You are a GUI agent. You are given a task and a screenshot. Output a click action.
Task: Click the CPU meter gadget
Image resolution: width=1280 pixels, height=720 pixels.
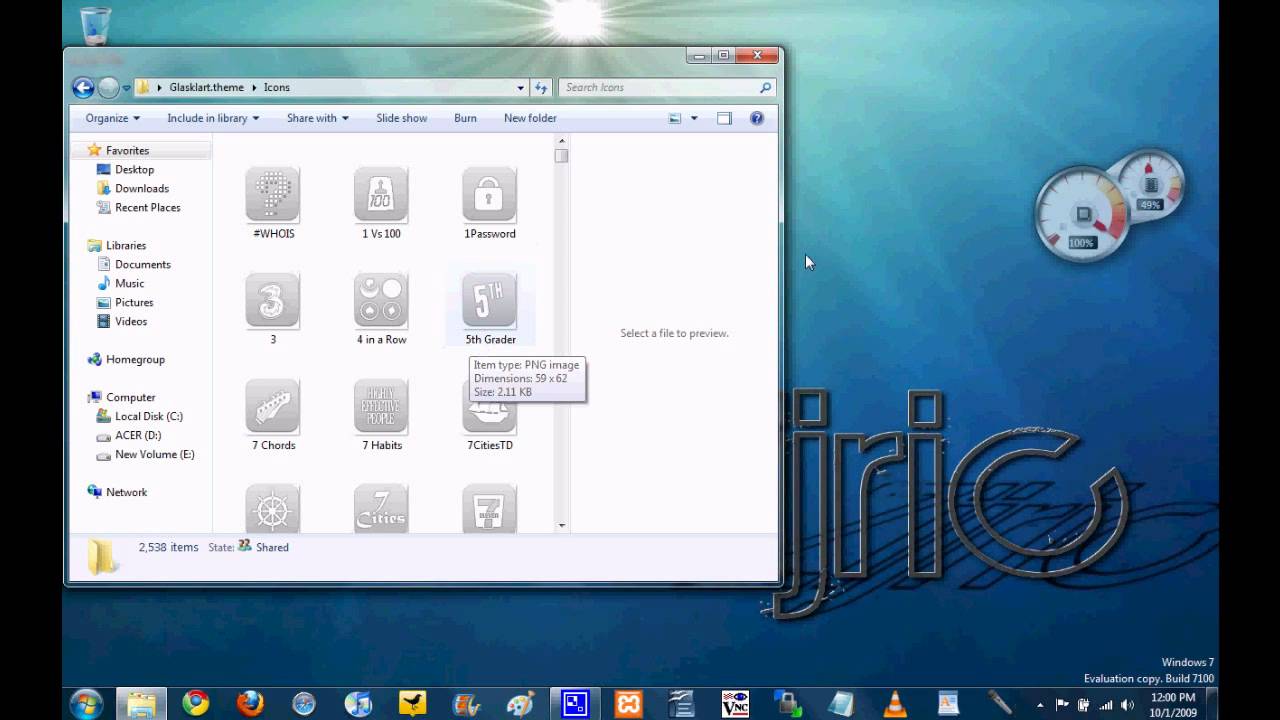(x=1081, y=215)
